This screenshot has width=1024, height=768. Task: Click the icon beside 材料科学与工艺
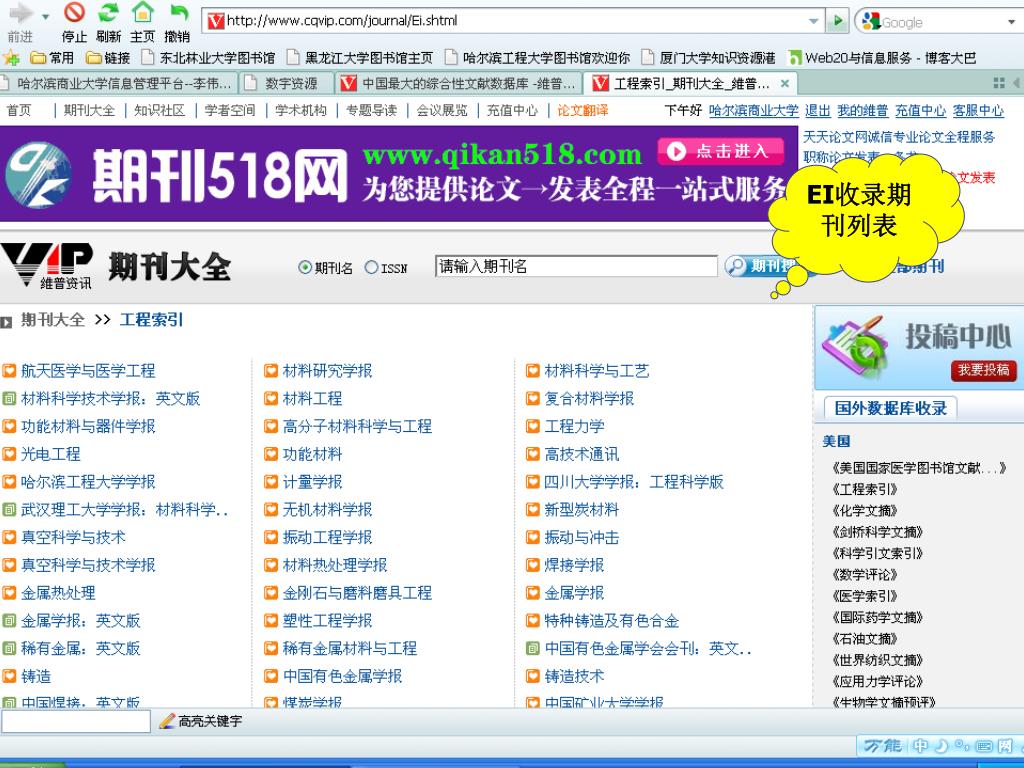pyautogui.click(x=533, y=371)
